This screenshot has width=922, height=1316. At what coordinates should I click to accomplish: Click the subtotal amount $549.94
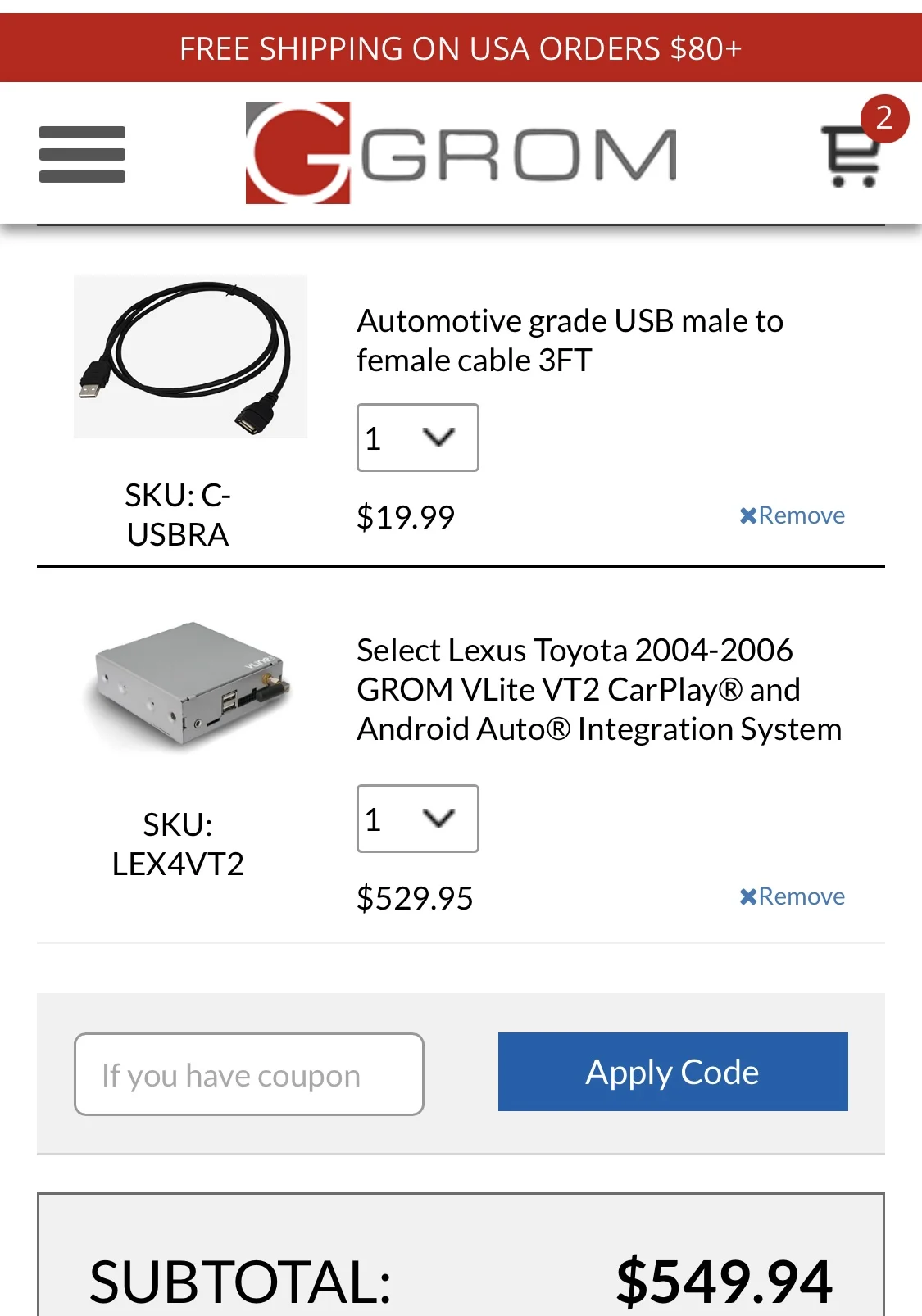click(724, 1281)
